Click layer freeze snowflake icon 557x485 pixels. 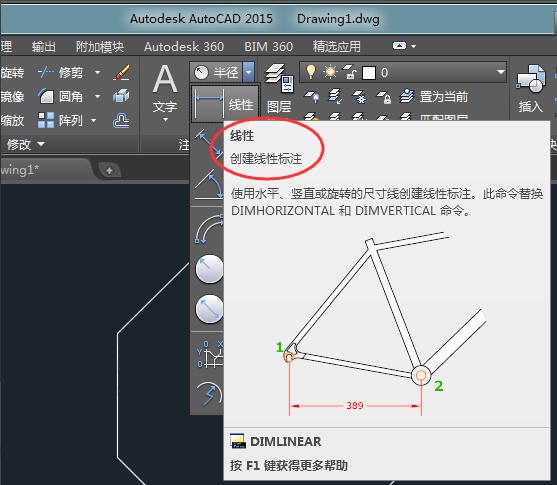tap(359, 96)
